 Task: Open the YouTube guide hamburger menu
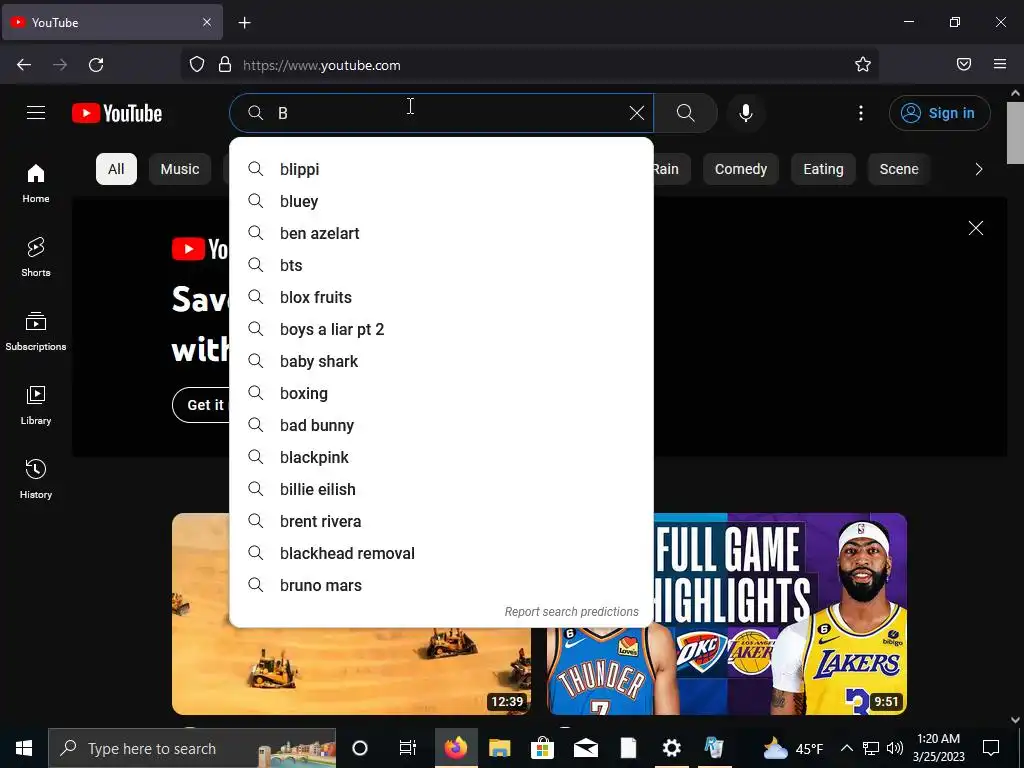(x=36, y=113)
